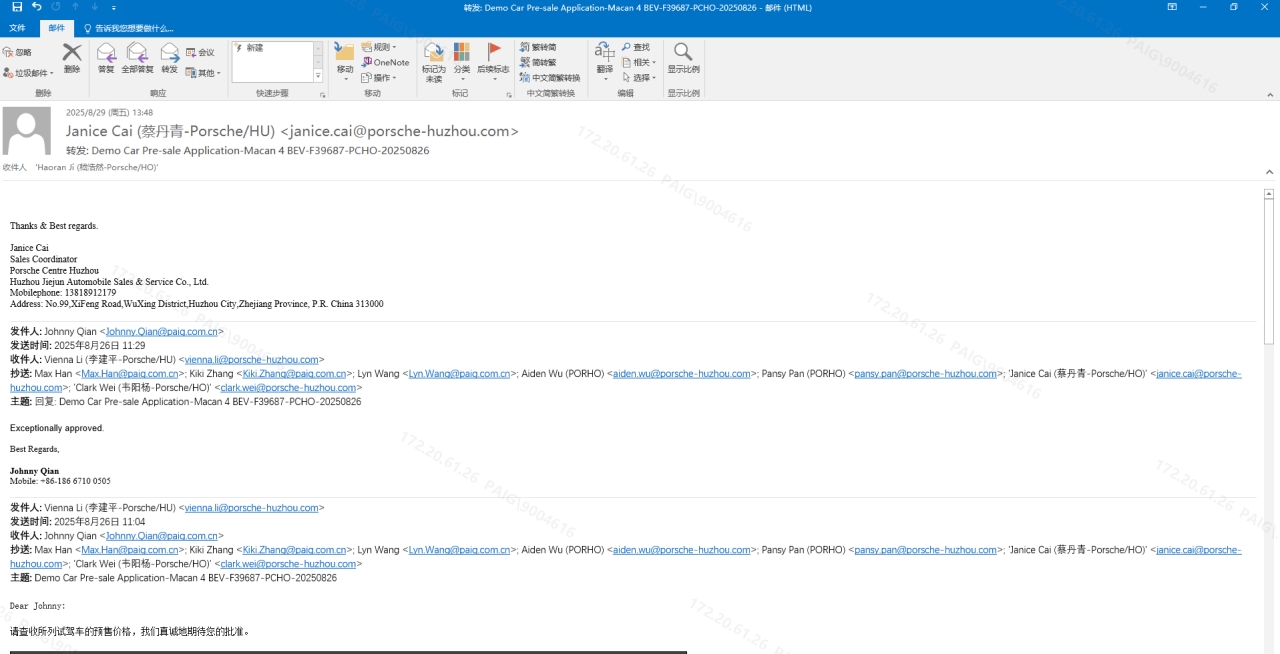
Task: Click the Reply All (全部答复) icon
Action: pos(137,58)
